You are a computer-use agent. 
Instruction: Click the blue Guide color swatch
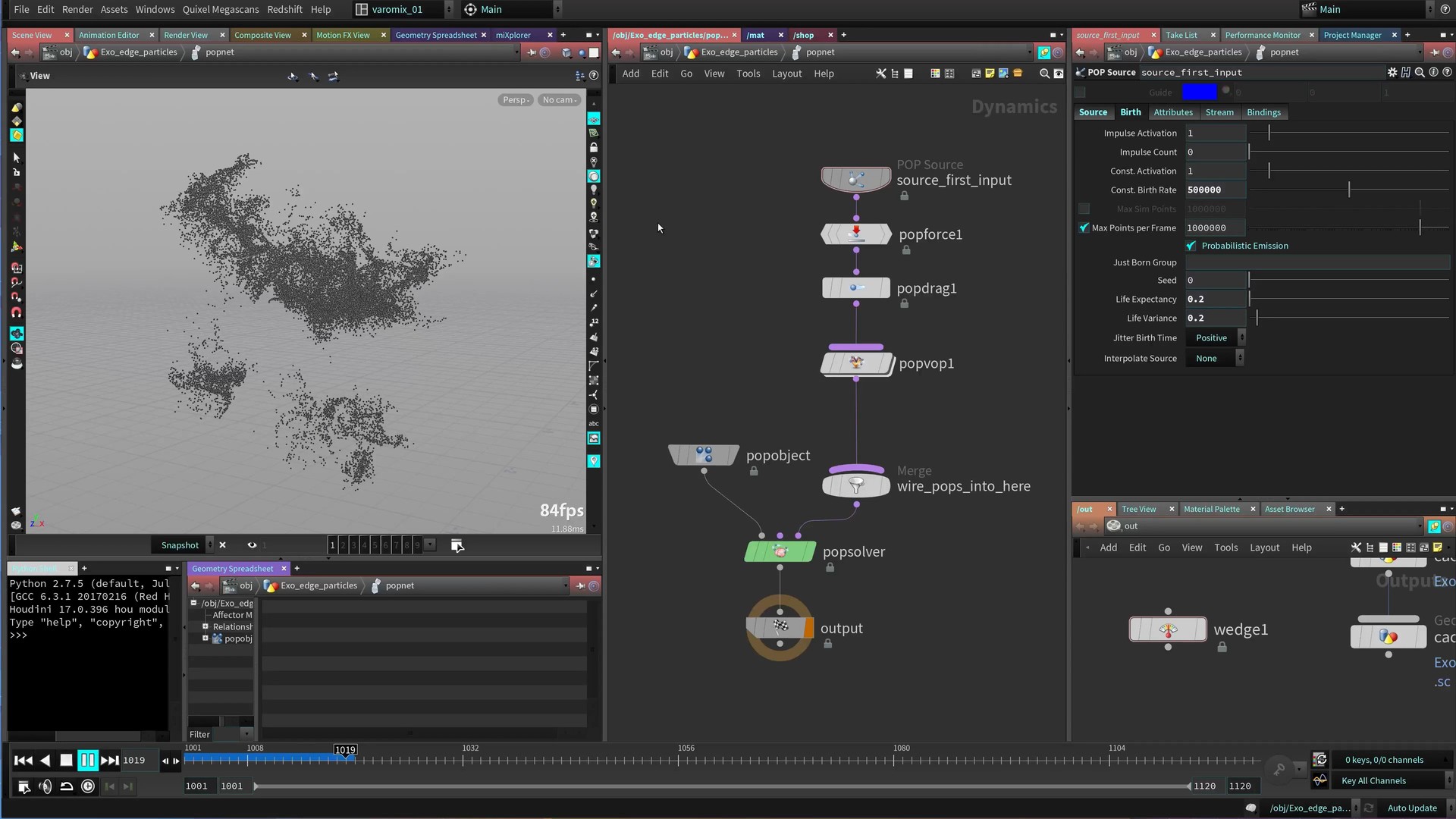(x=1199, y=92)
